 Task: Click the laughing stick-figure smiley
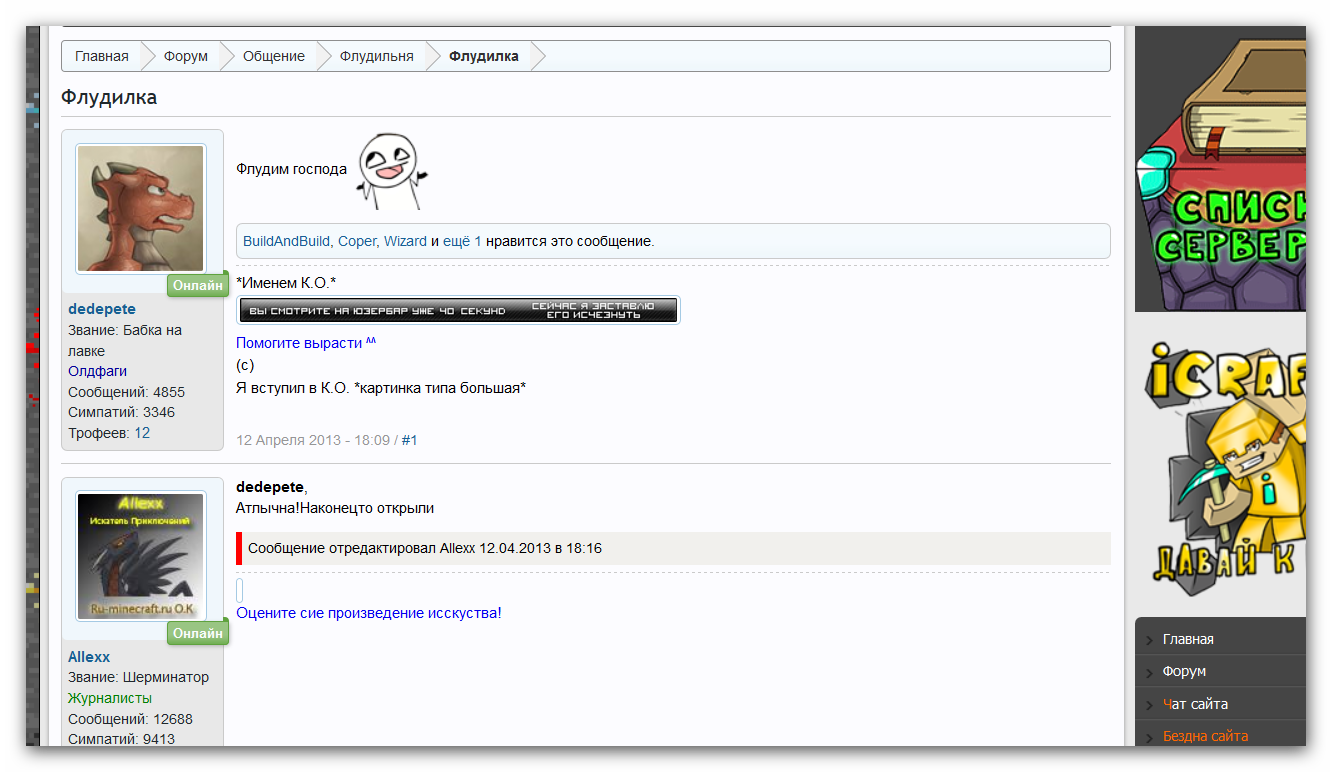pyautogui.click(x=391, y=169)
